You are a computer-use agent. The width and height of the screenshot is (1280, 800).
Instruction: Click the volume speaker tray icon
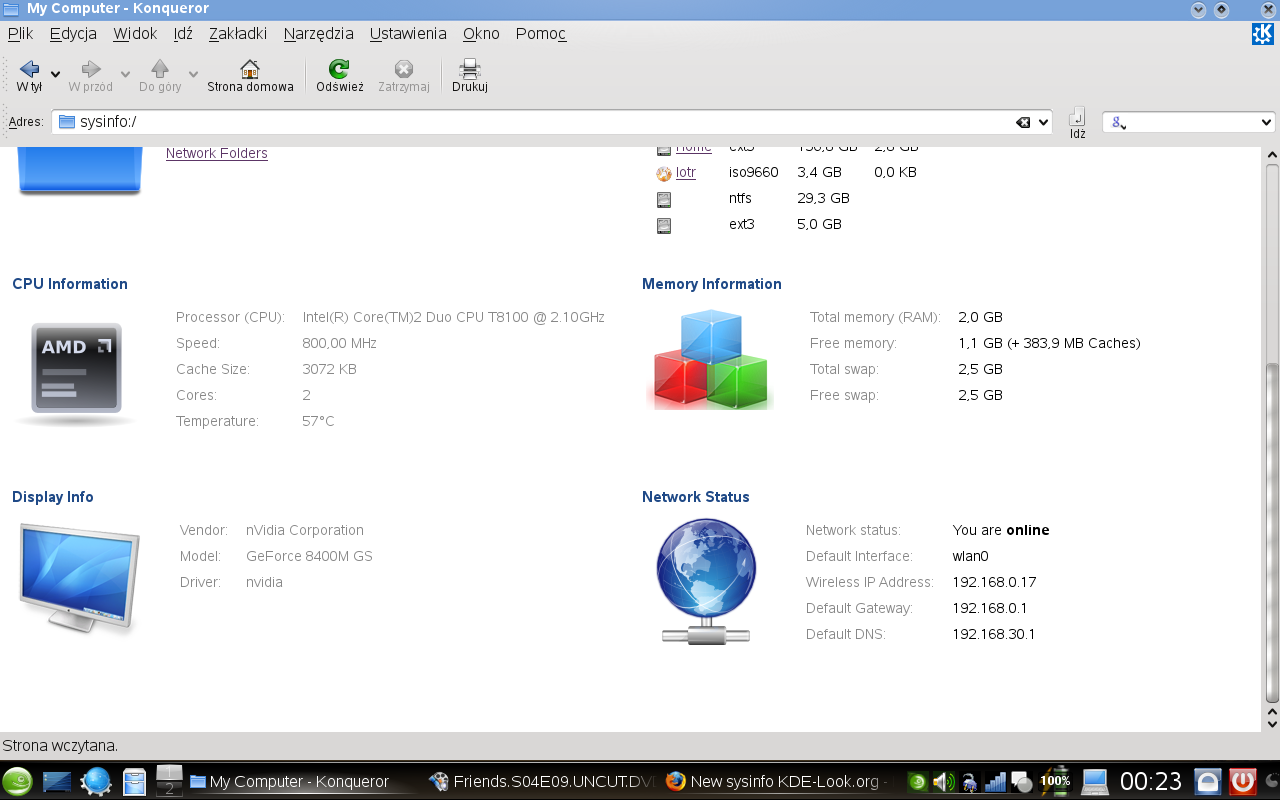pyautogui.click(x=943, y=782)
